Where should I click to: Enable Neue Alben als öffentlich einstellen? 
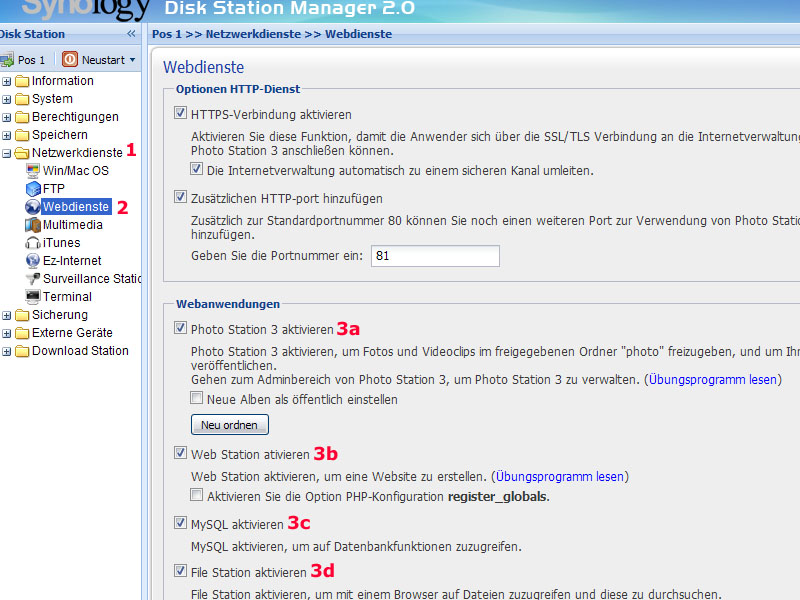click(197, 399)
